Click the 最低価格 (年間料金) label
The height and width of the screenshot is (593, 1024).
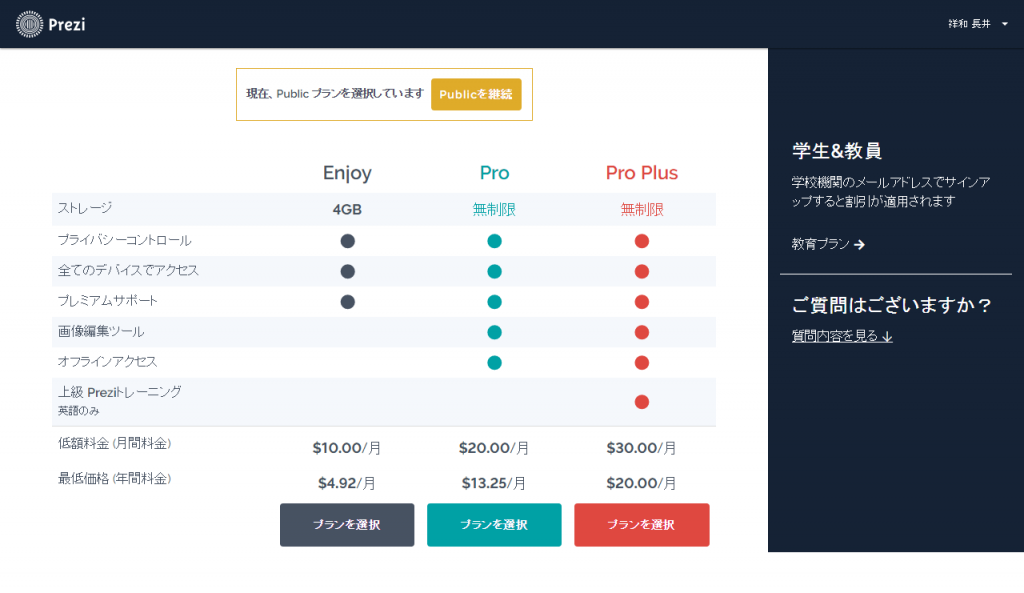pos(114,479)
